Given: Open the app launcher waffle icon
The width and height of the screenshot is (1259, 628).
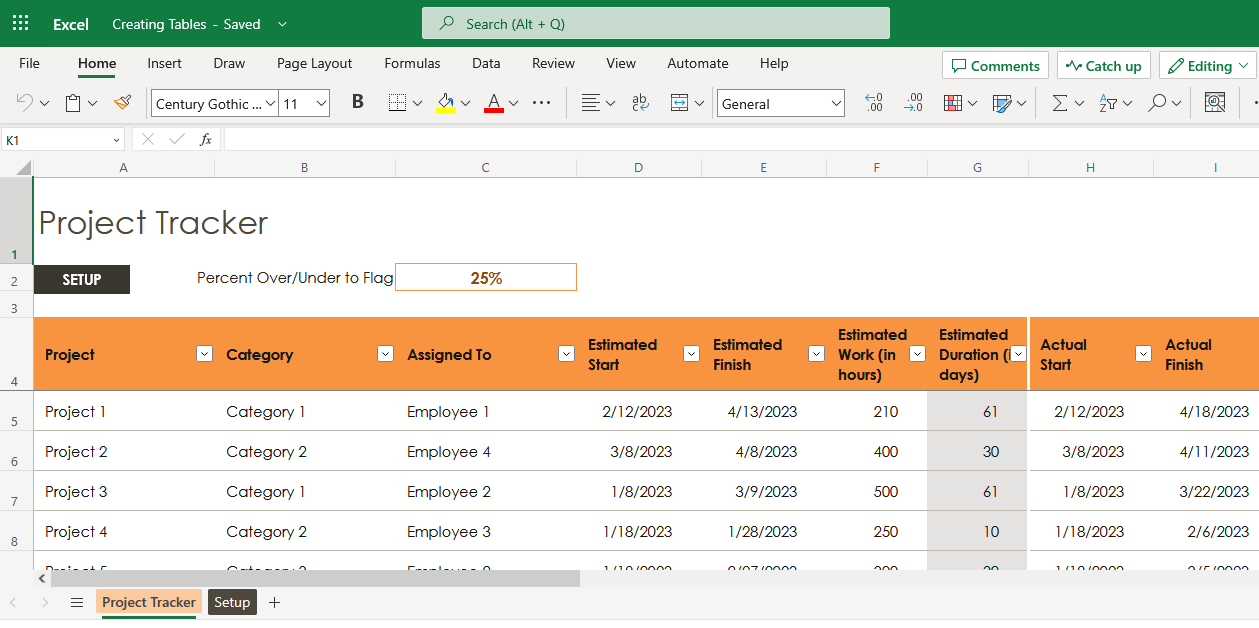Looking at the screenshot, I should 20,23.
